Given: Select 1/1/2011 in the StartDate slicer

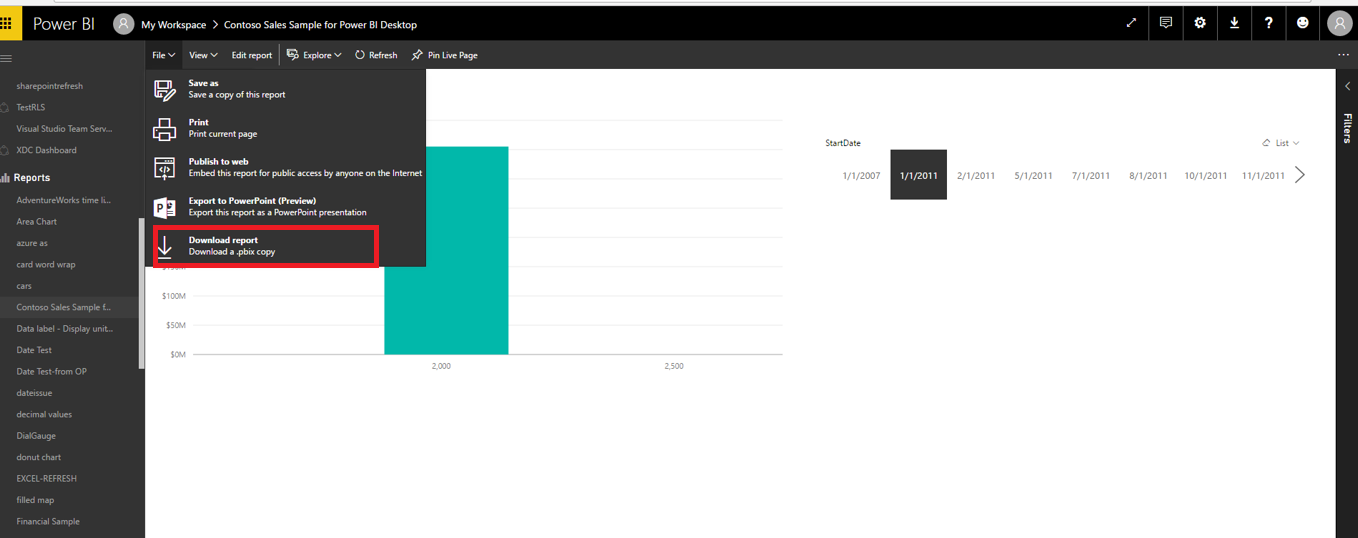Looking at the screenshot, I should 918,175.
